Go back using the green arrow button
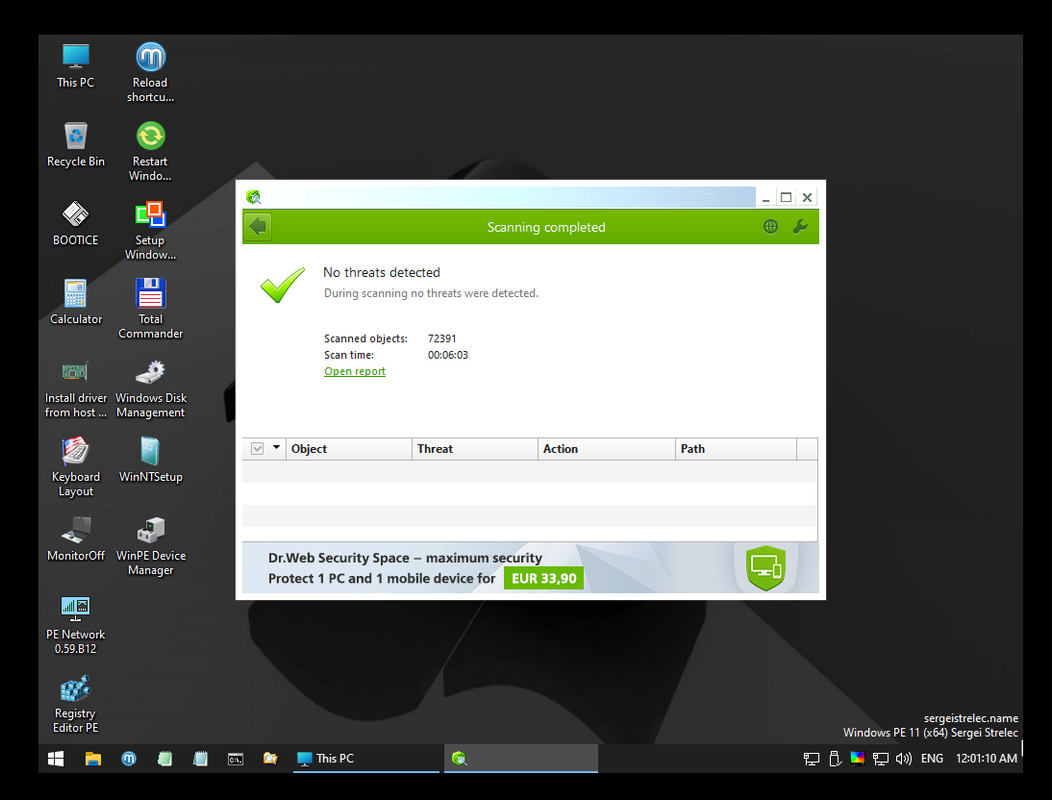 pyautogui.click(x=258, y=227)
